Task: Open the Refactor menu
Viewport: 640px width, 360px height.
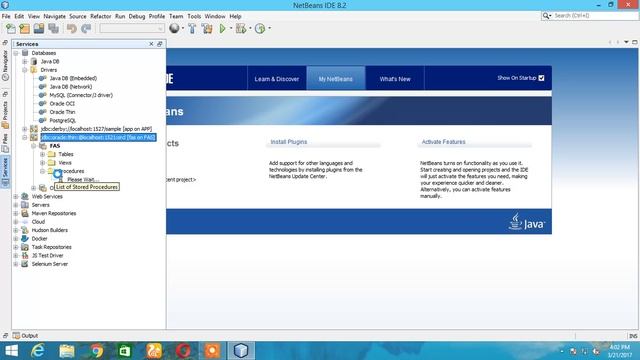Action: (x=100, y=16)
